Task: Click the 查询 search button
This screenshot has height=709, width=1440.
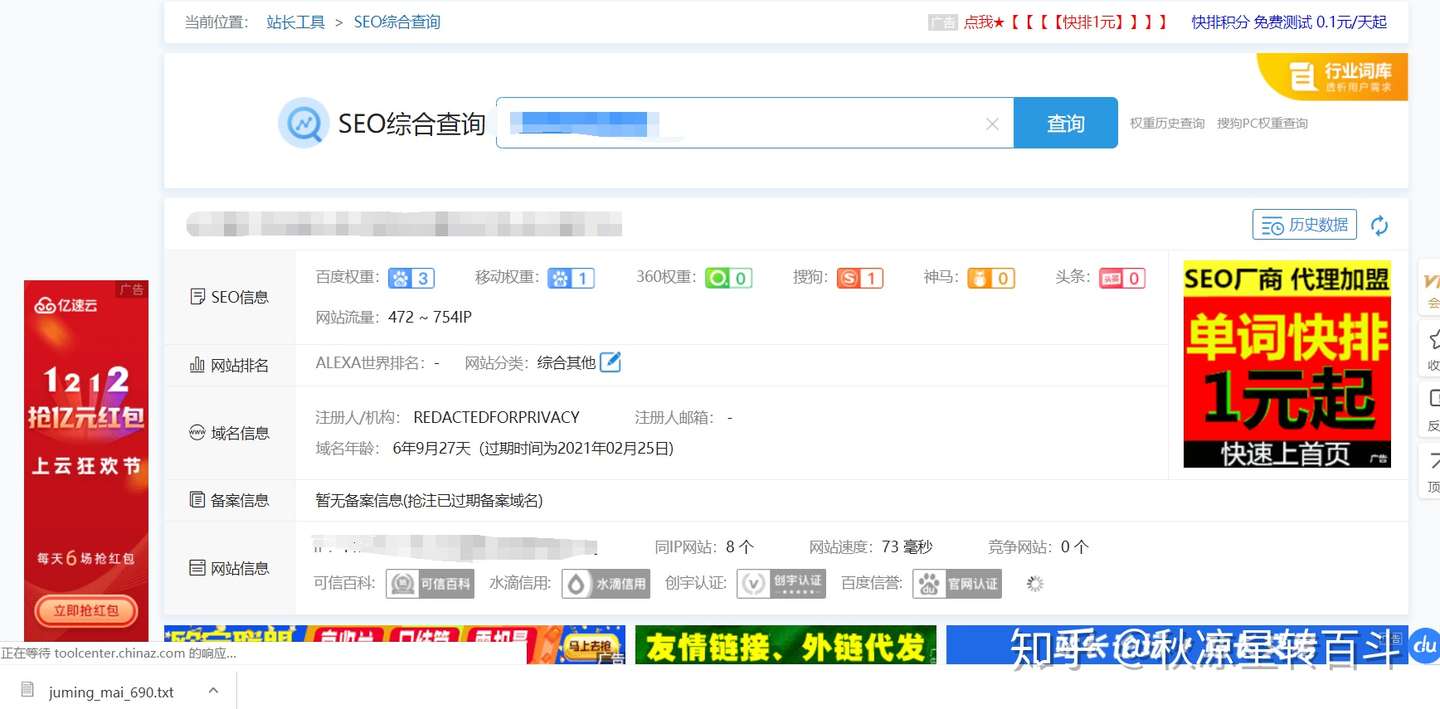Action: tap(1065, 123)
